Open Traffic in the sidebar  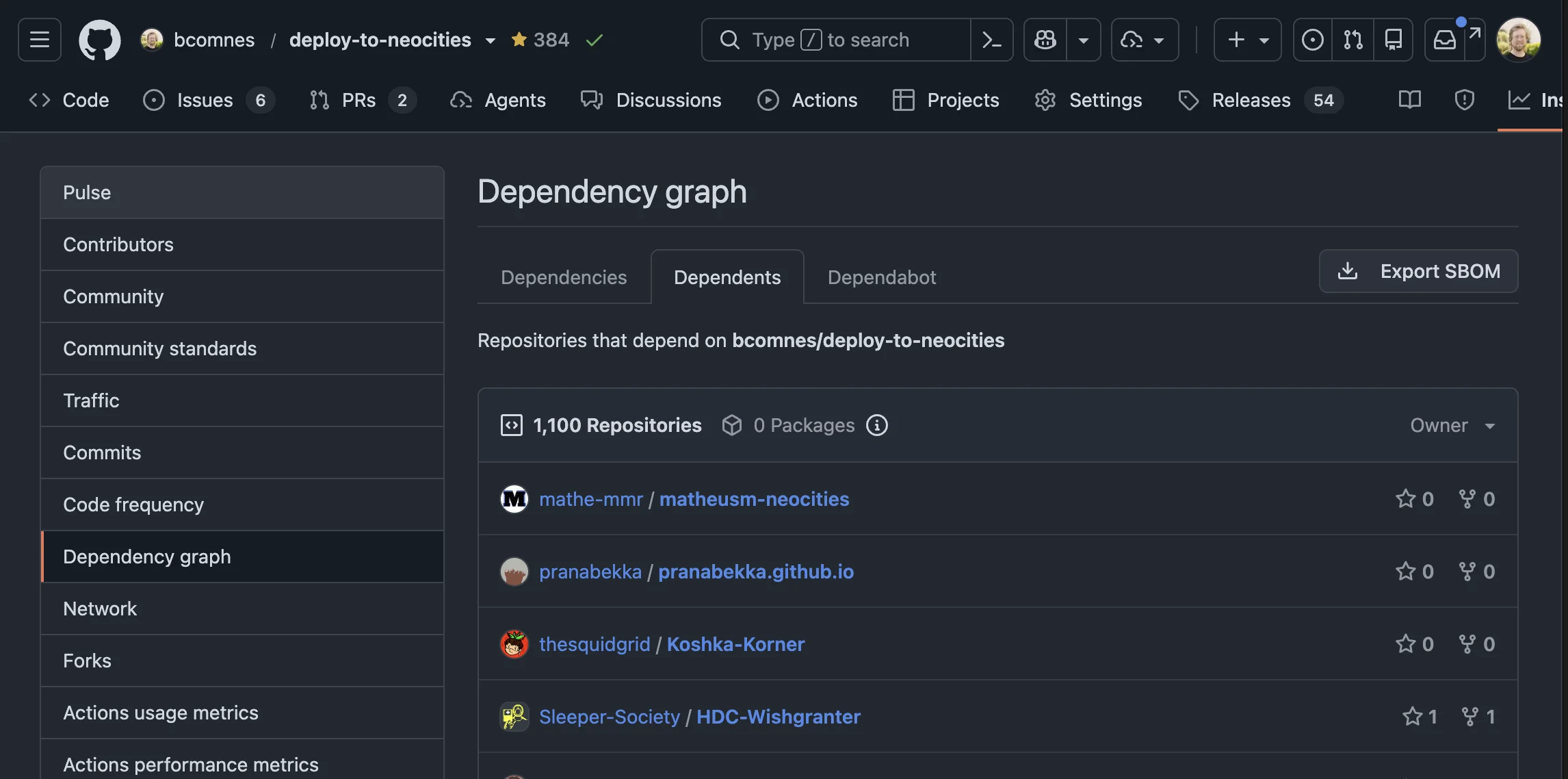(242, 400)
